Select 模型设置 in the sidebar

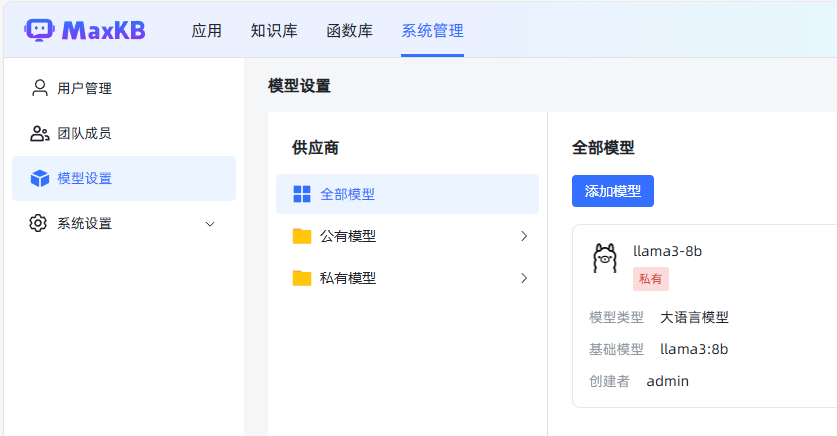[x=124, y=178]
